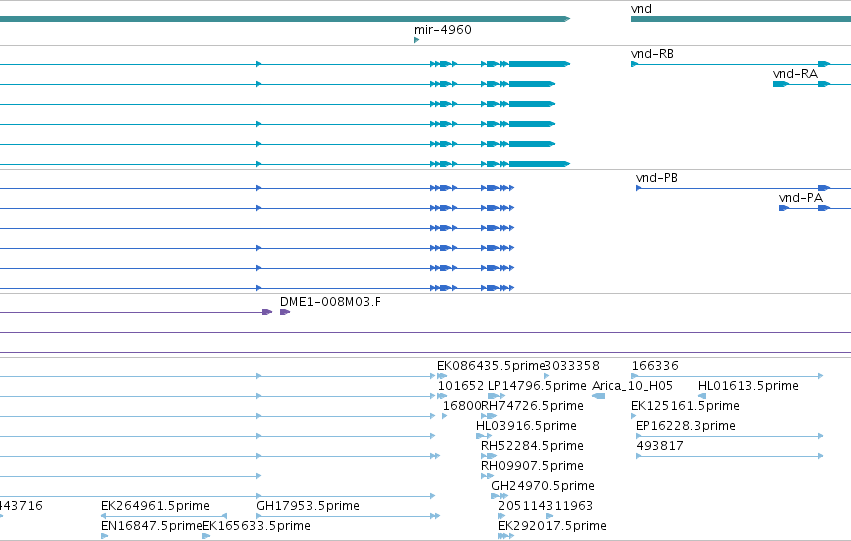Screen dimensions: 851x541
Task: Select the 493817 feature label
Action: point(659,446)
